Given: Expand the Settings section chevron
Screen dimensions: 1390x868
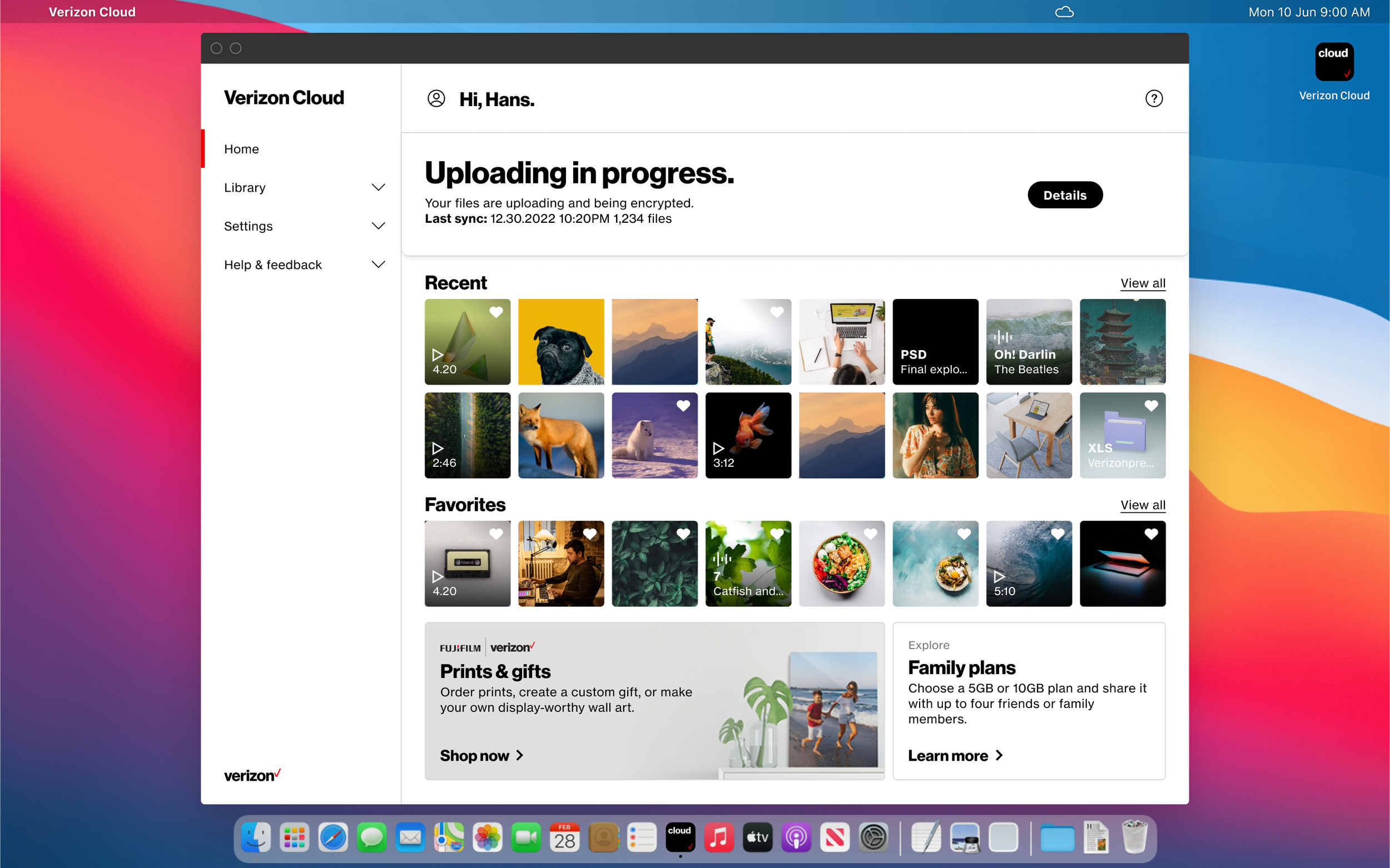Looking at the screenshot, I should [x=378, y=226].
